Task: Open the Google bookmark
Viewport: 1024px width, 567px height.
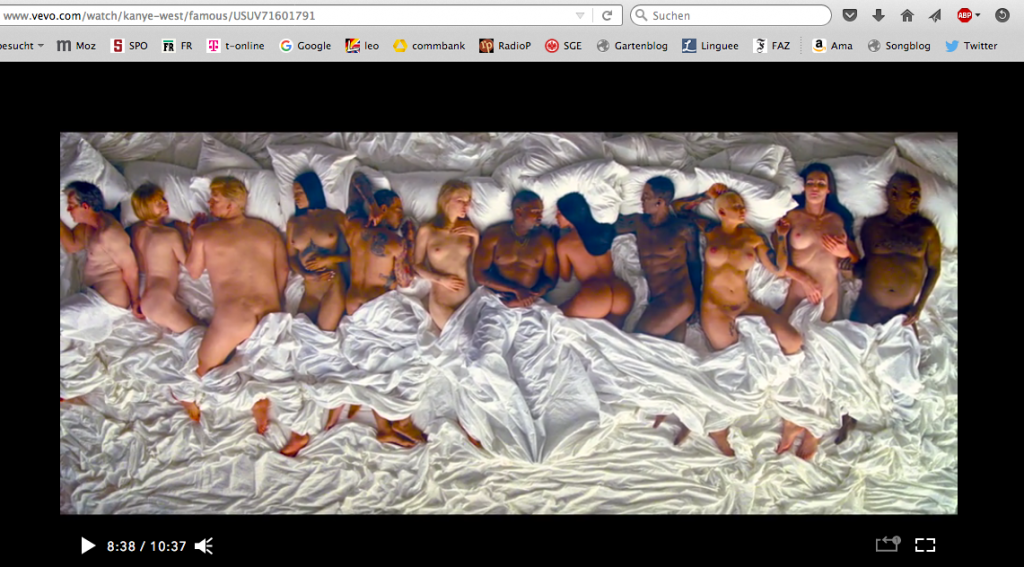Action: point(305,46)
